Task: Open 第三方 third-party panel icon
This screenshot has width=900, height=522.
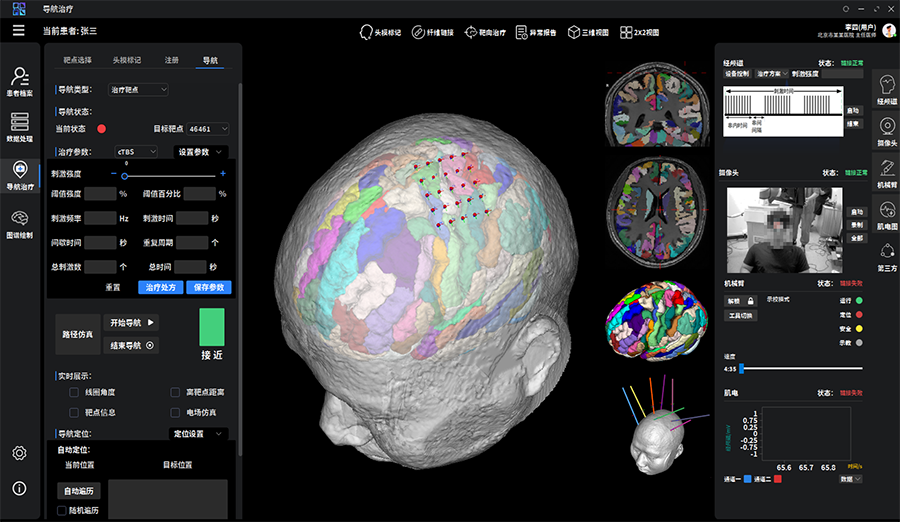Action: pyautogui.click(x=887, y=257)
